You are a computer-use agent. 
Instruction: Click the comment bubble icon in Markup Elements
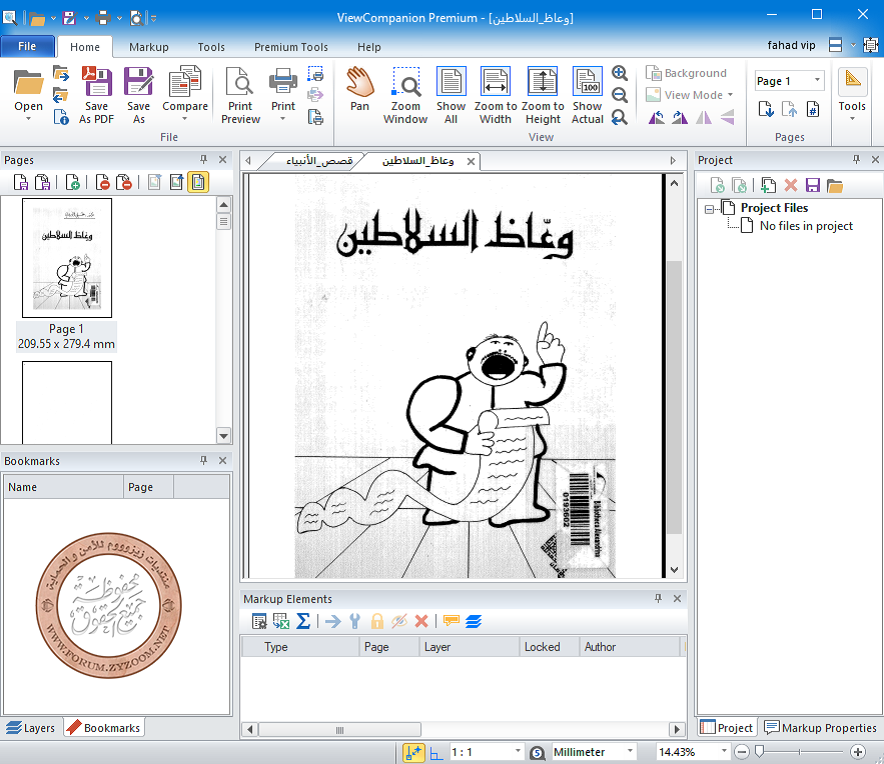[451, 621]
